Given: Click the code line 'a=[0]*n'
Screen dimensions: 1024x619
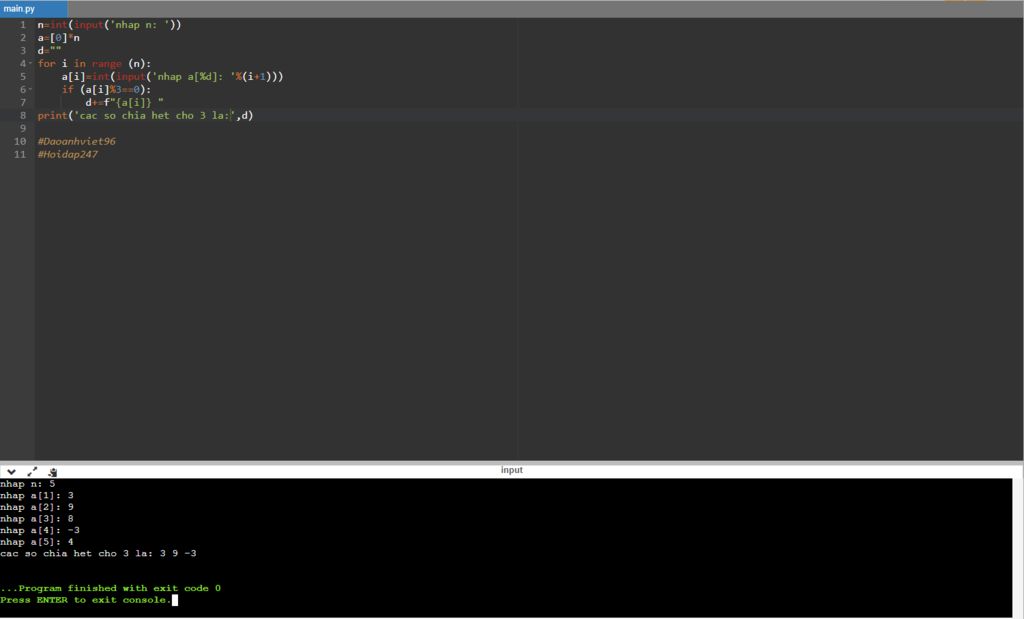Looking at the screenshot, I should 58,38.
